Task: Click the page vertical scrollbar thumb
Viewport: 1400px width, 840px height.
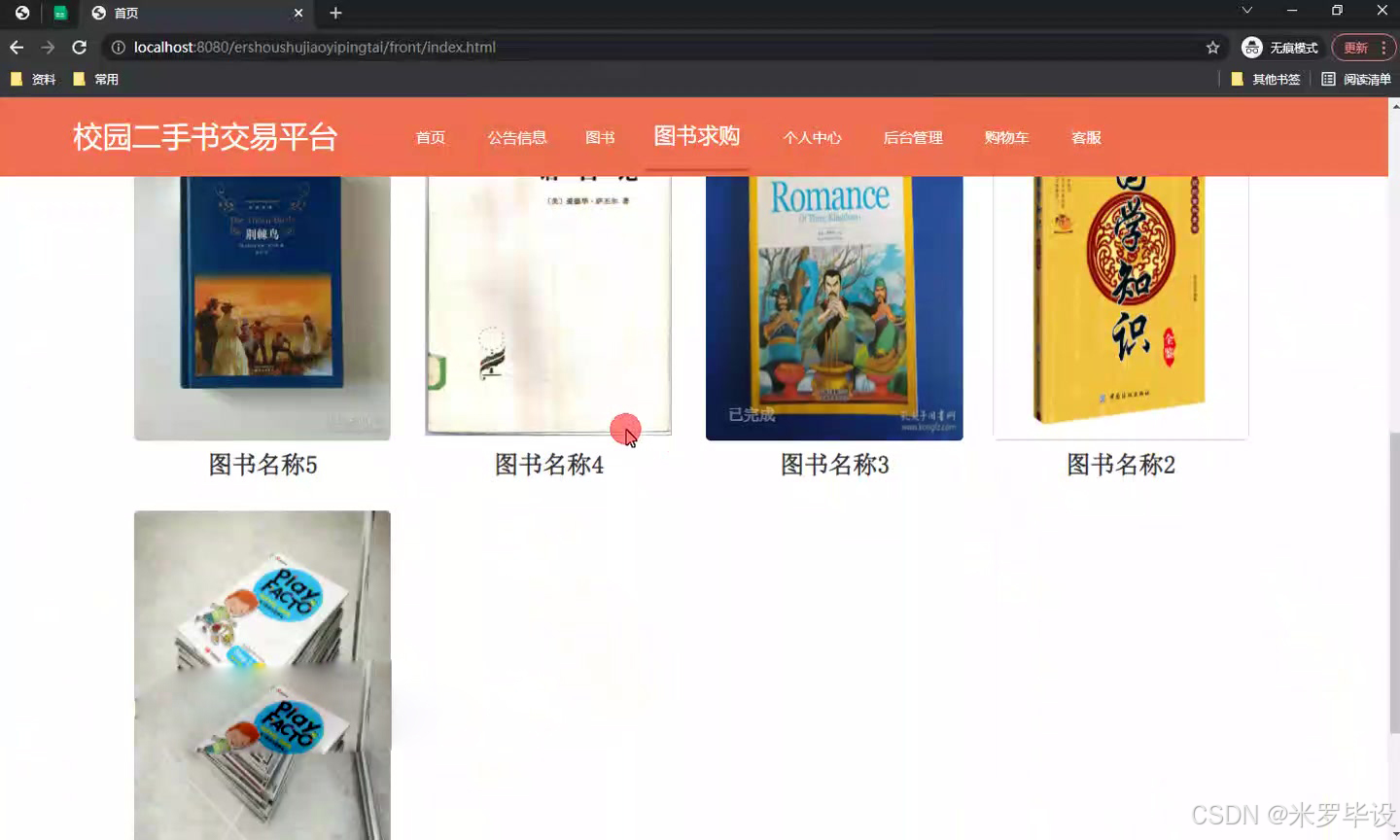Action: [1394, 582]
